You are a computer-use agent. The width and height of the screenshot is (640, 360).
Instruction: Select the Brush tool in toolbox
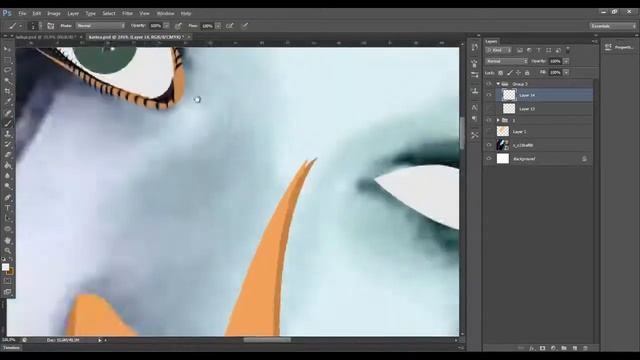tap(7, 124)
